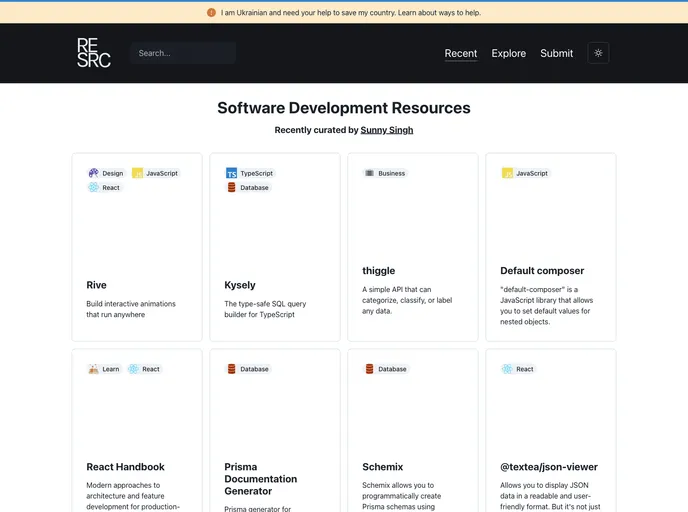688x512 pixels.
Task: Click the JavaScript JS icon on Rive card
Action: 137,173
